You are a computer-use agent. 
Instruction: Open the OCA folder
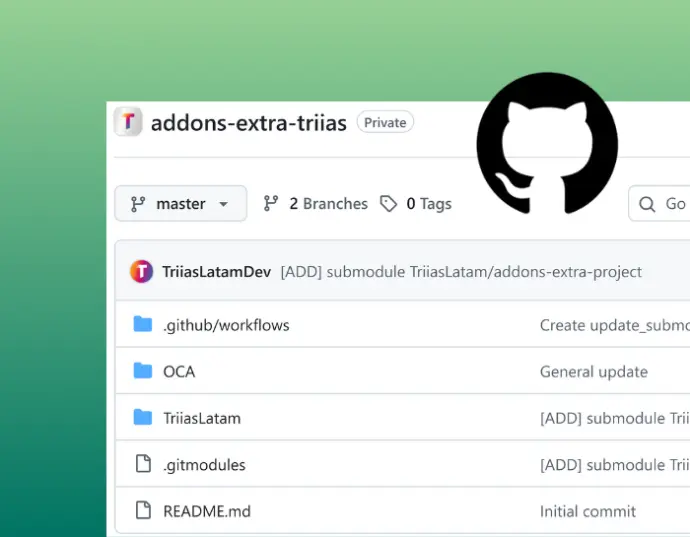click(x=179, y=371)
